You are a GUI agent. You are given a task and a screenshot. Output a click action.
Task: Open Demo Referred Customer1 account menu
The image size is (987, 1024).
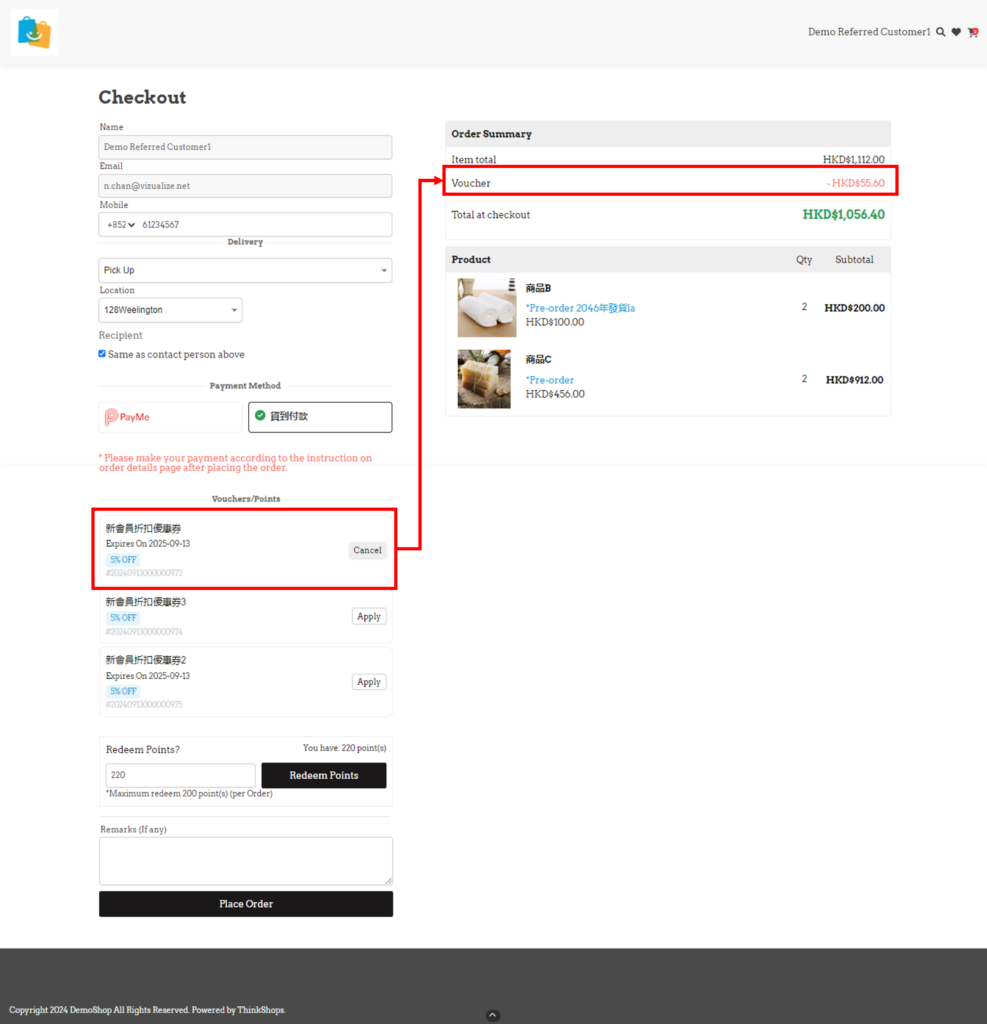pyautogui.click(x=868, y=32)
